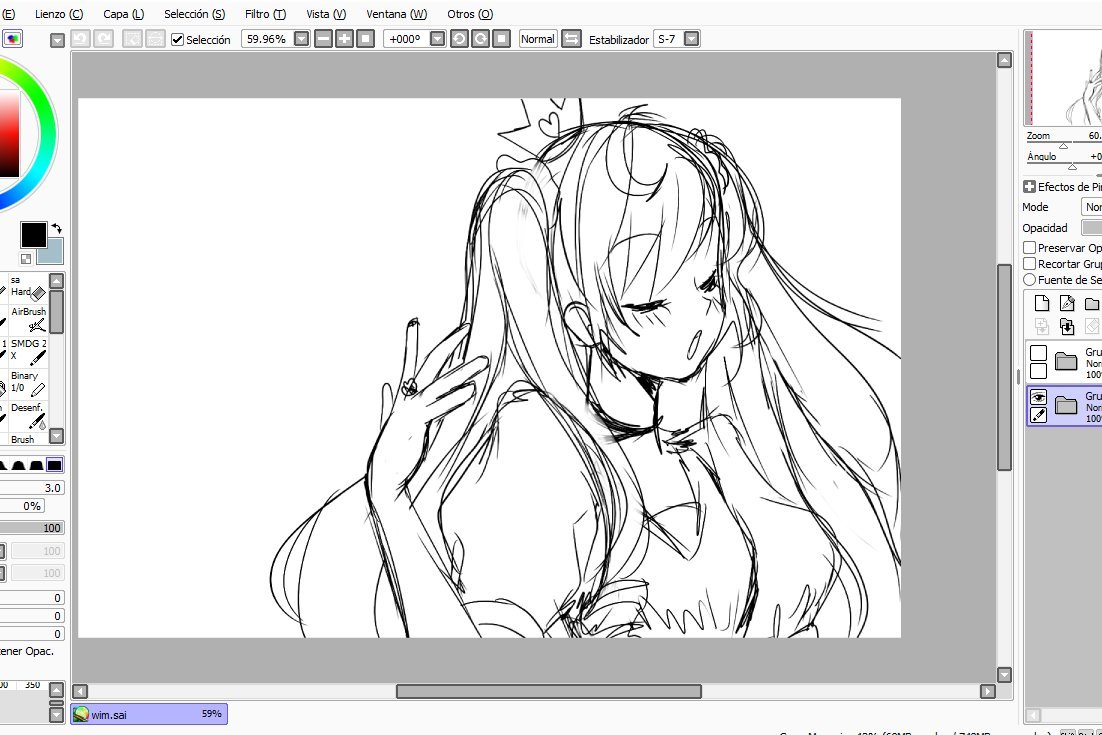Image resolution: width=1102 pixels, height=735 pixels.
Task: Enable Preservar Opacidad checkbox
Action: click(1030, 247)
